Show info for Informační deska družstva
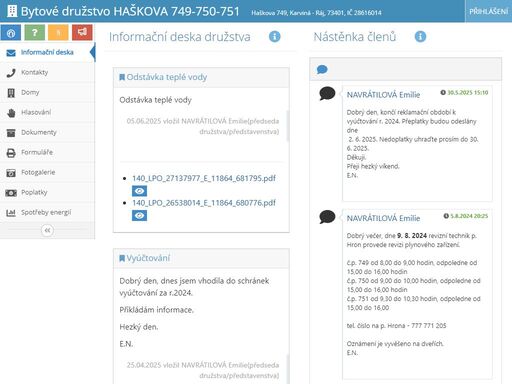512x384 pixels. point(275,36)
